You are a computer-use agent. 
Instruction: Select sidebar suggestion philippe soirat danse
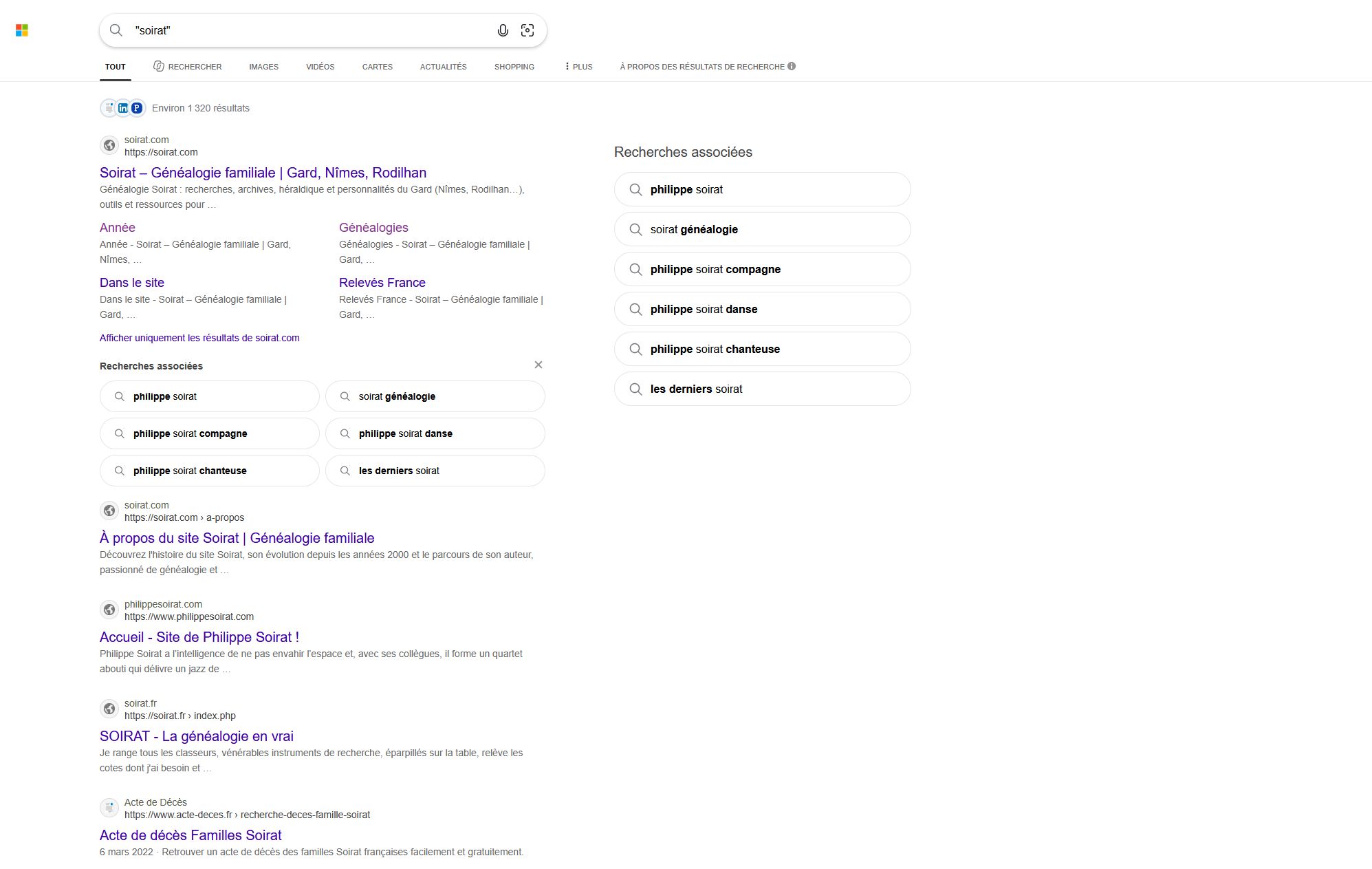point(763,309)
